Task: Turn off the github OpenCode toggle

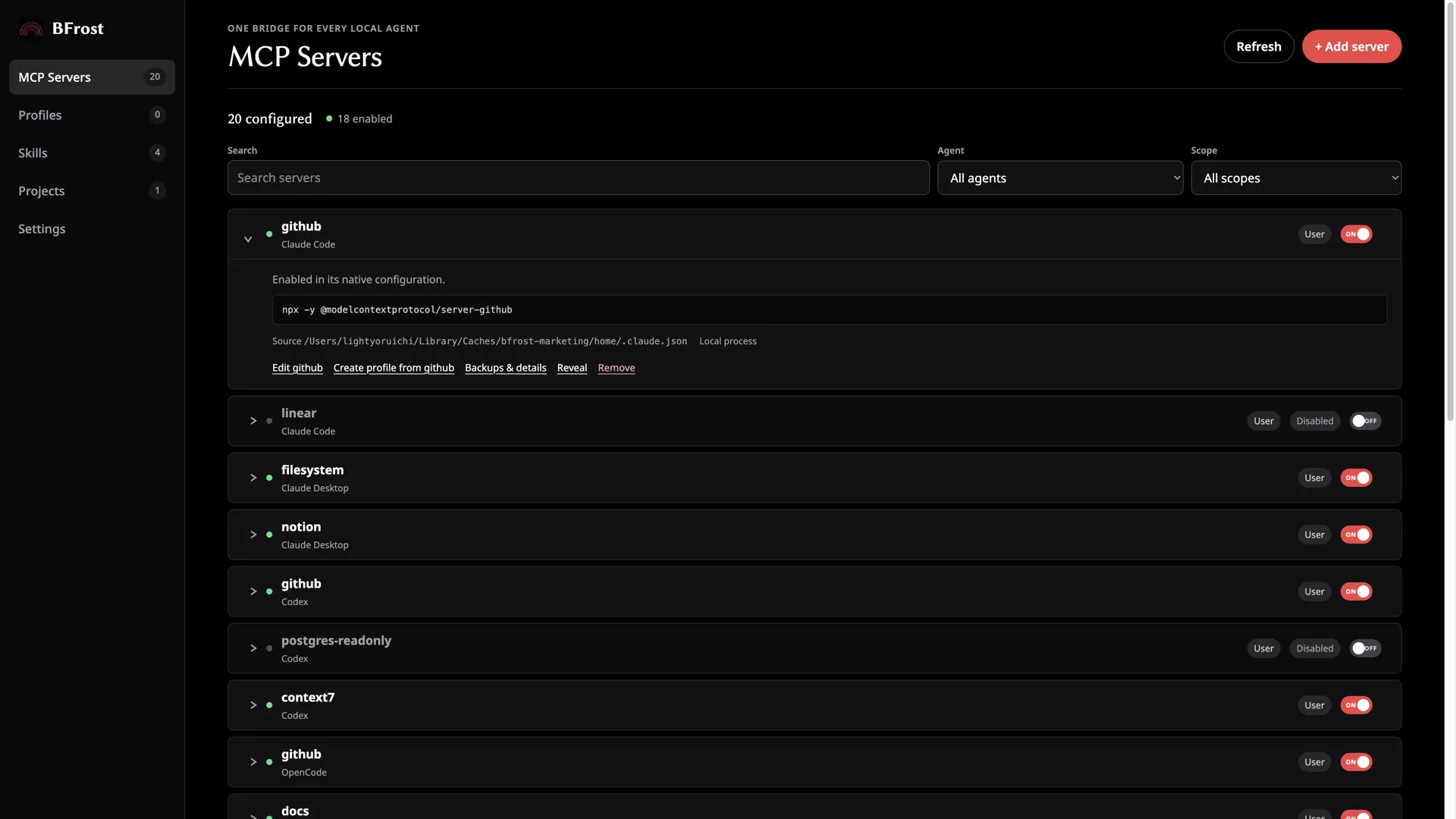Action: 1356,762
